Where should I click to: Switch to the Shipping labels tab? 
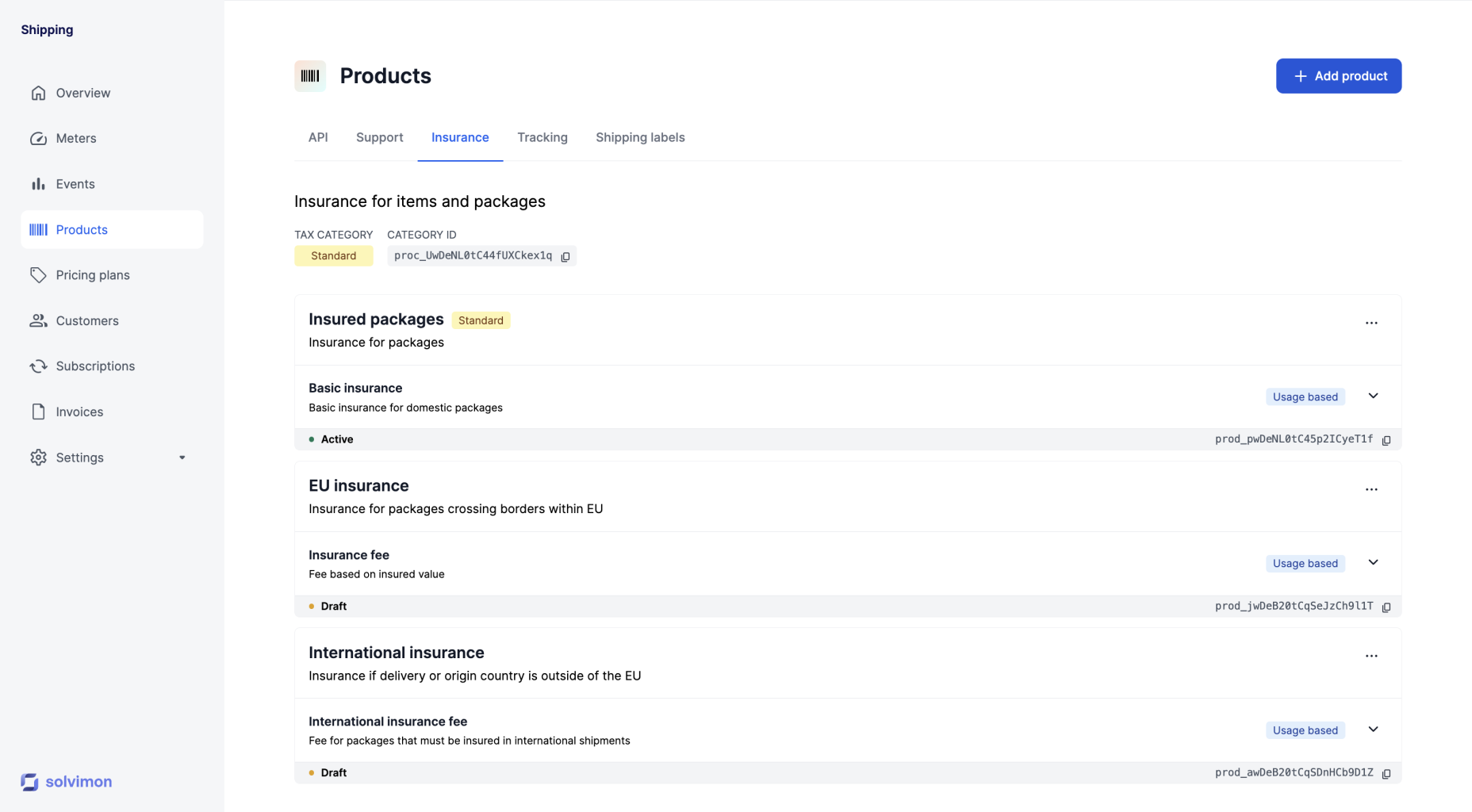coord(640,137)
